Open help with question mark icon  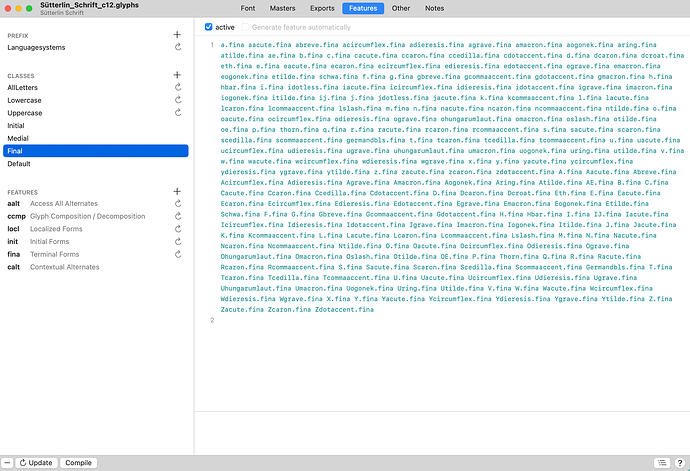[x=679, y=463]
